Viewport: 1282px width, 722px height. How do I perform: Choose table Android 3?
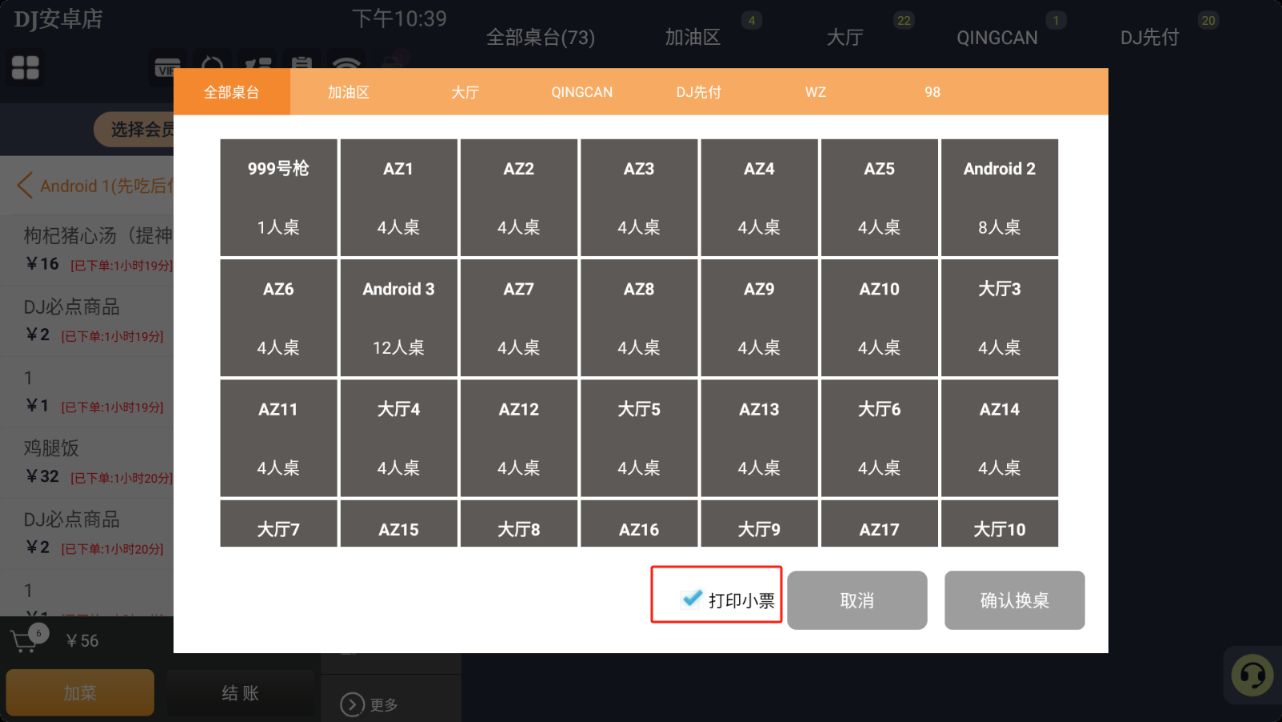399,317
